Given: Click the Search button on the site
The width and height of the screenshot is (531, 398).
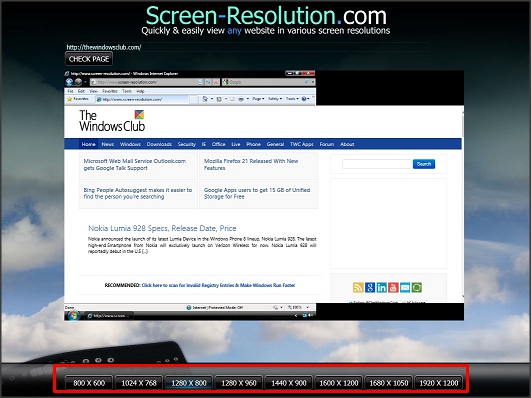Looking at the screenshot, I should (424, 164).
